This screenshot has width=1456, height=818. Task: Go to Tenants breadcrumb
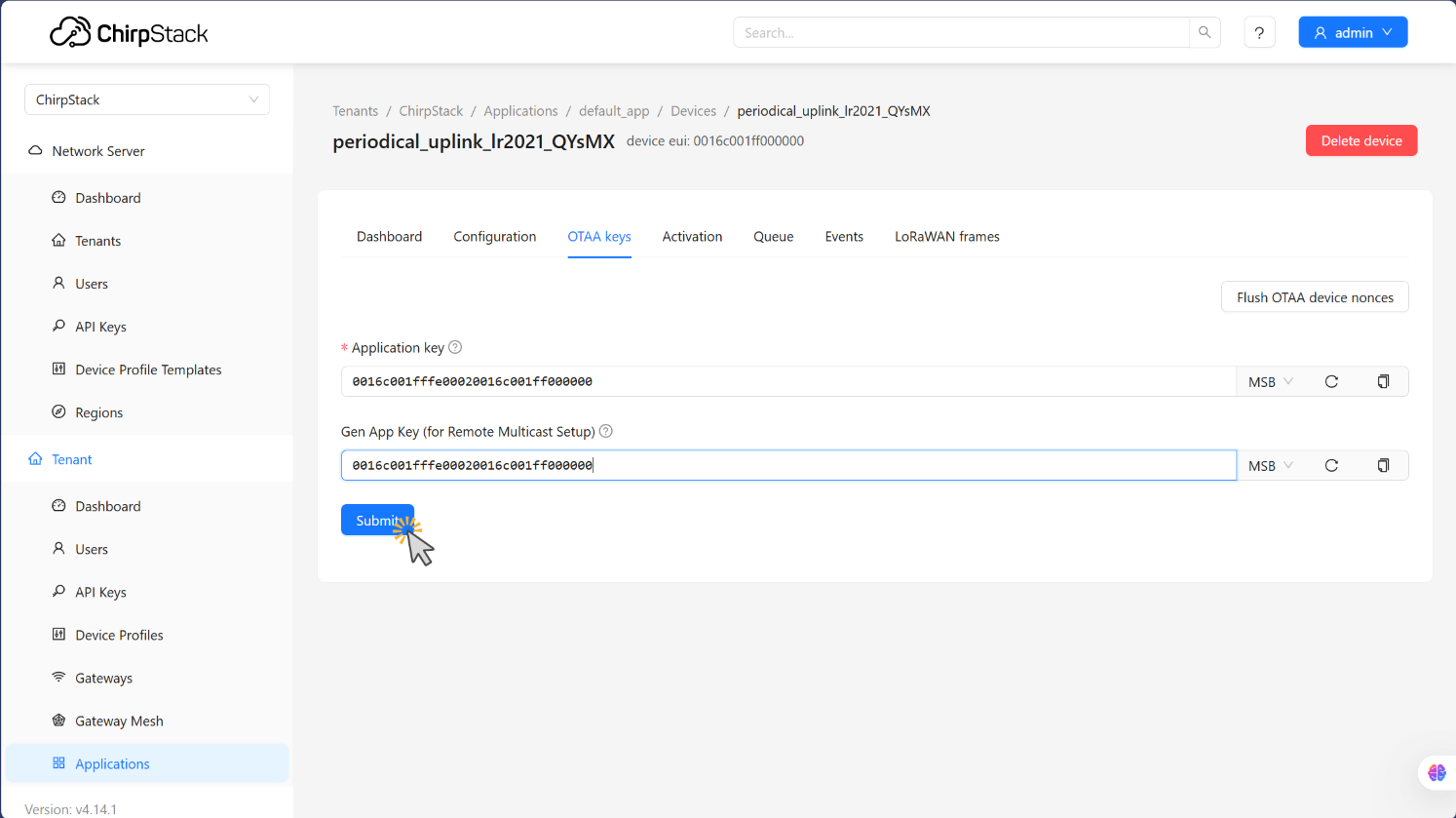pyautogui.click(x=355, y=111)
